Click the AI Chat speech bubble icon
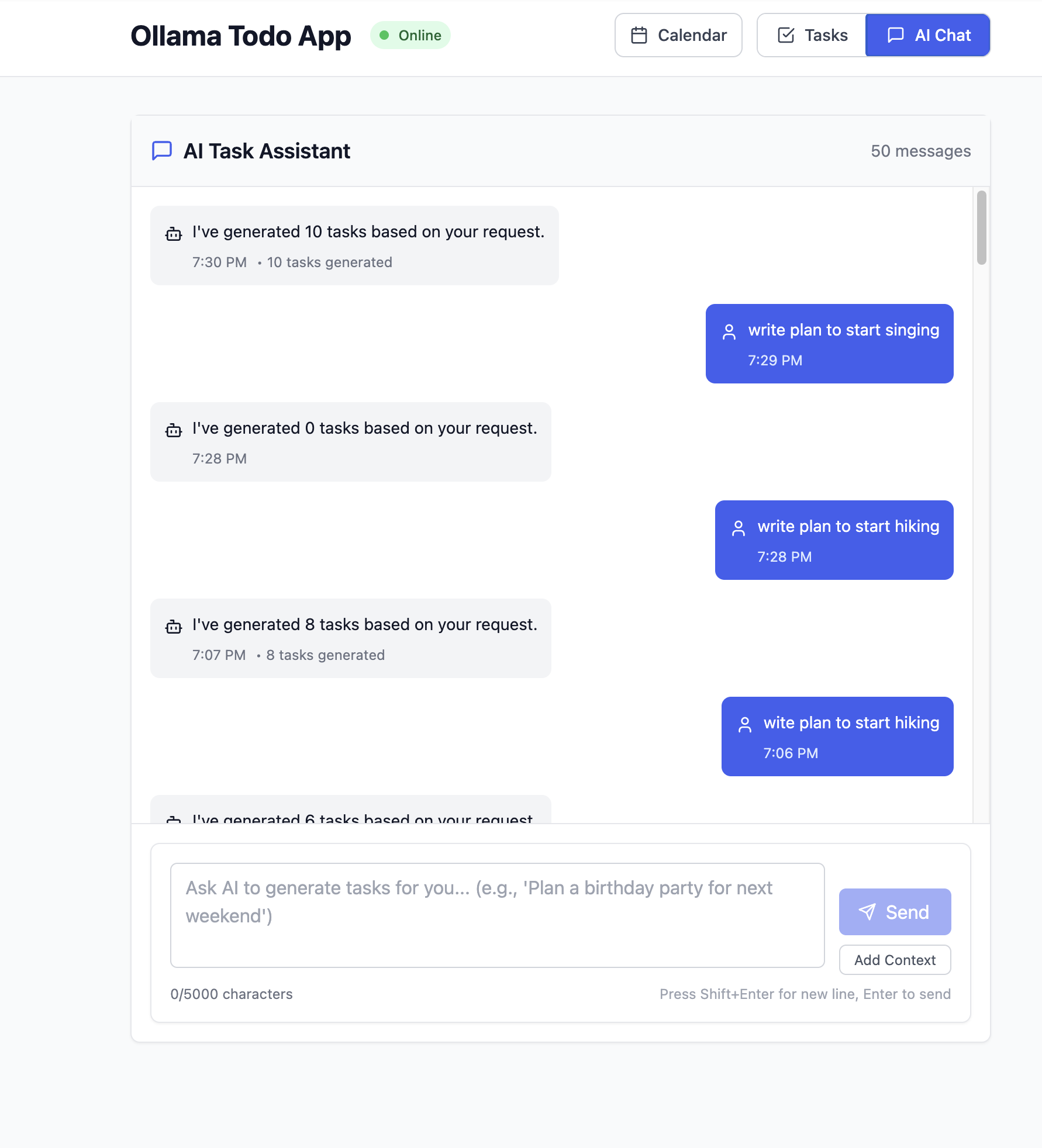The width and height of the screenshot is (1042, 1148). pos(896,36)
